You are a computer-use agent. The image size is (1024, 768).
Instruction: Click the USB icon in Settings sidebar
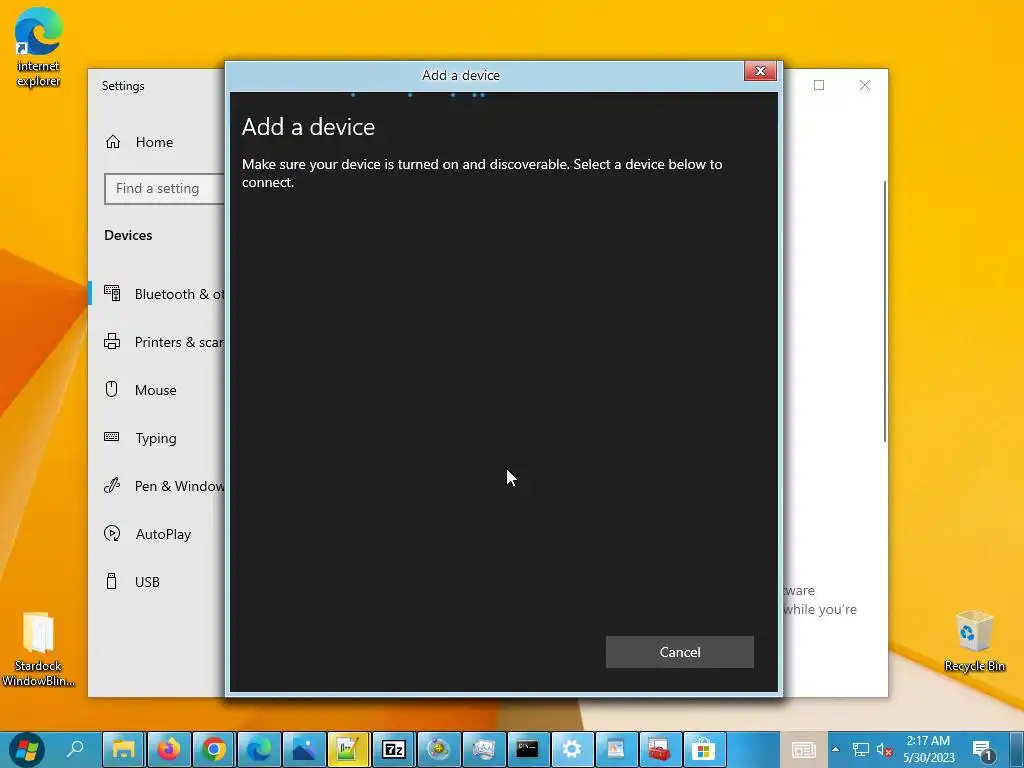(112, 581)
